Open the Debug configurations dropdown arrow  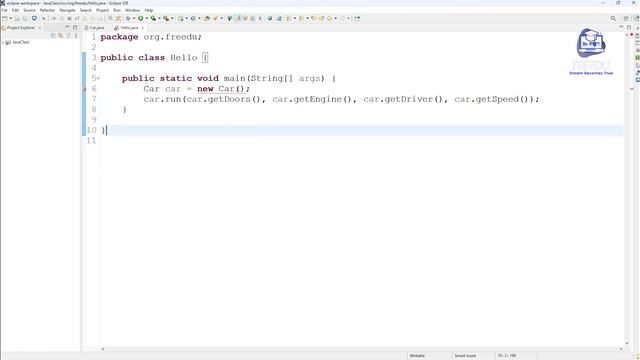[134, 18]
